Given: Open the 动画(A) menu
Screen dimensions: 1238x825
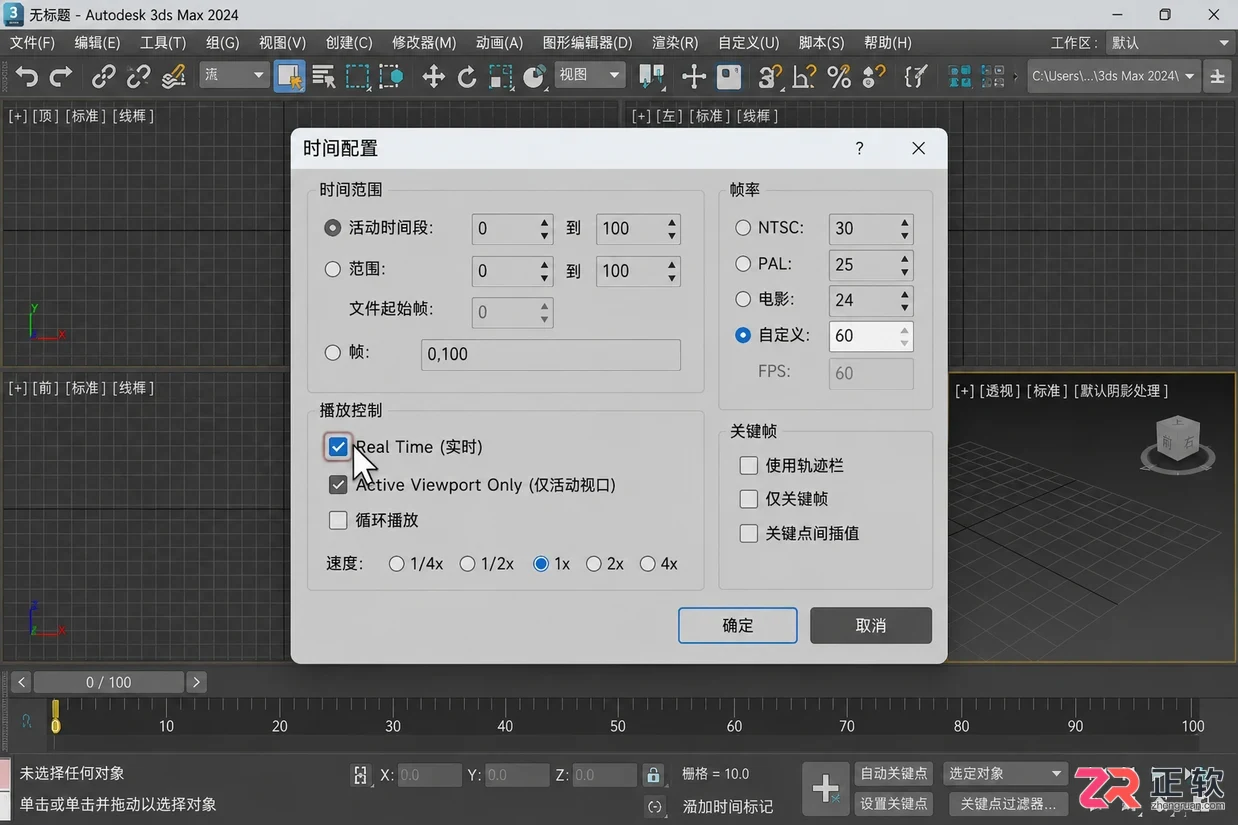Looking at the screenshot, I should [x=499, y=43].
